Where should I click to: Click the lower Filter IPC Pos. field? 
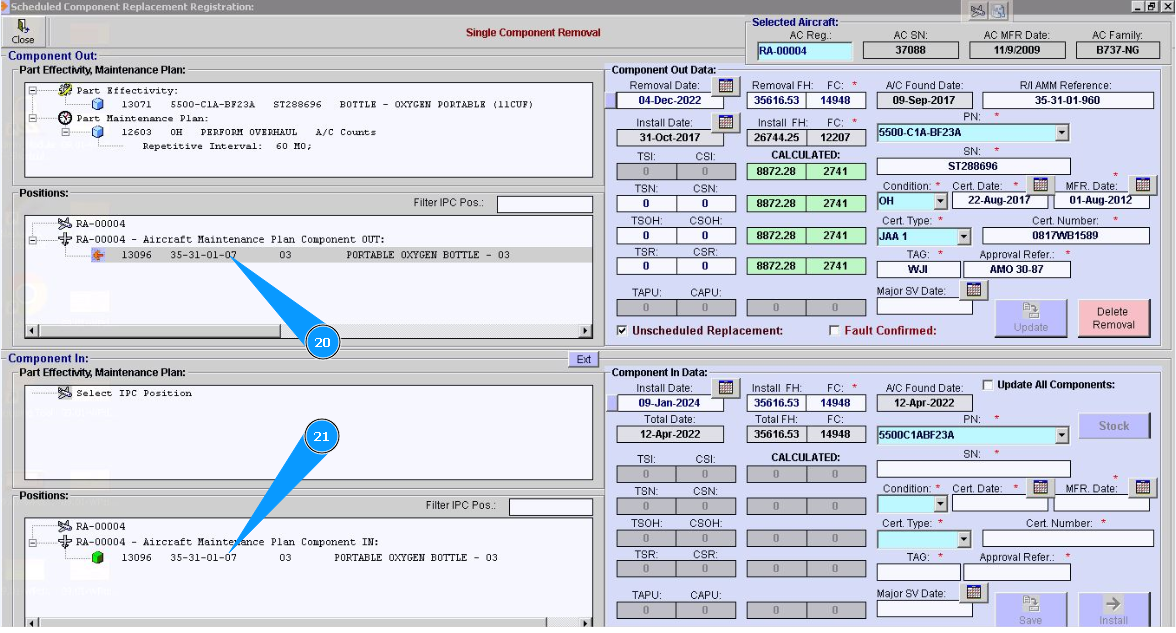(550, 507)
